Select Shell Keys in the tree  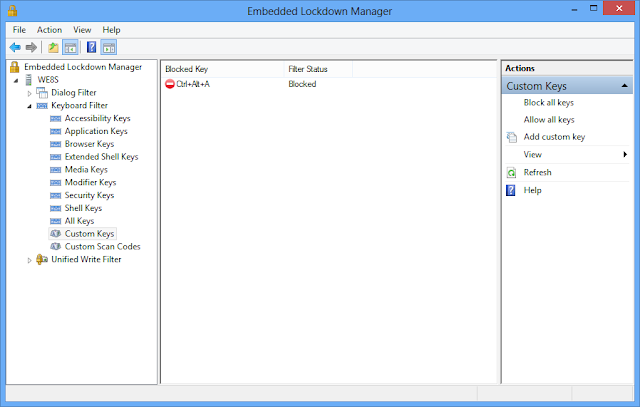83,208
